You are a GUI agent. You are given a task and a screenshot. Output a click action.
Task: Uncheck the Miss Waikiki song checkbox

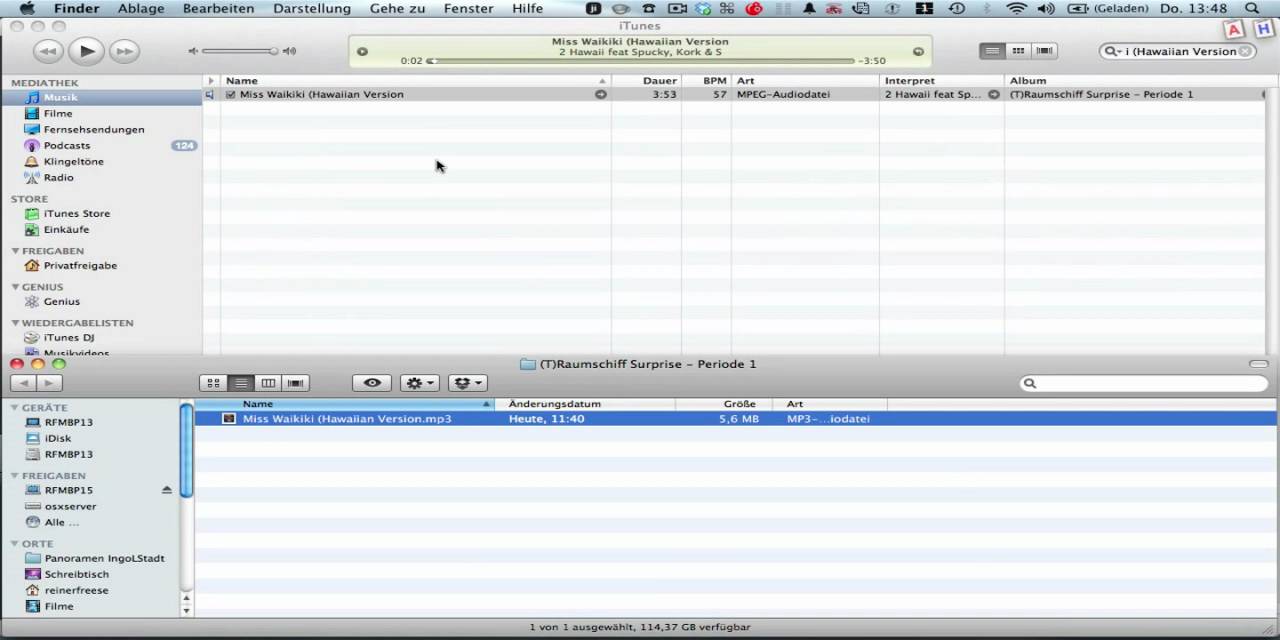point(230,94)
